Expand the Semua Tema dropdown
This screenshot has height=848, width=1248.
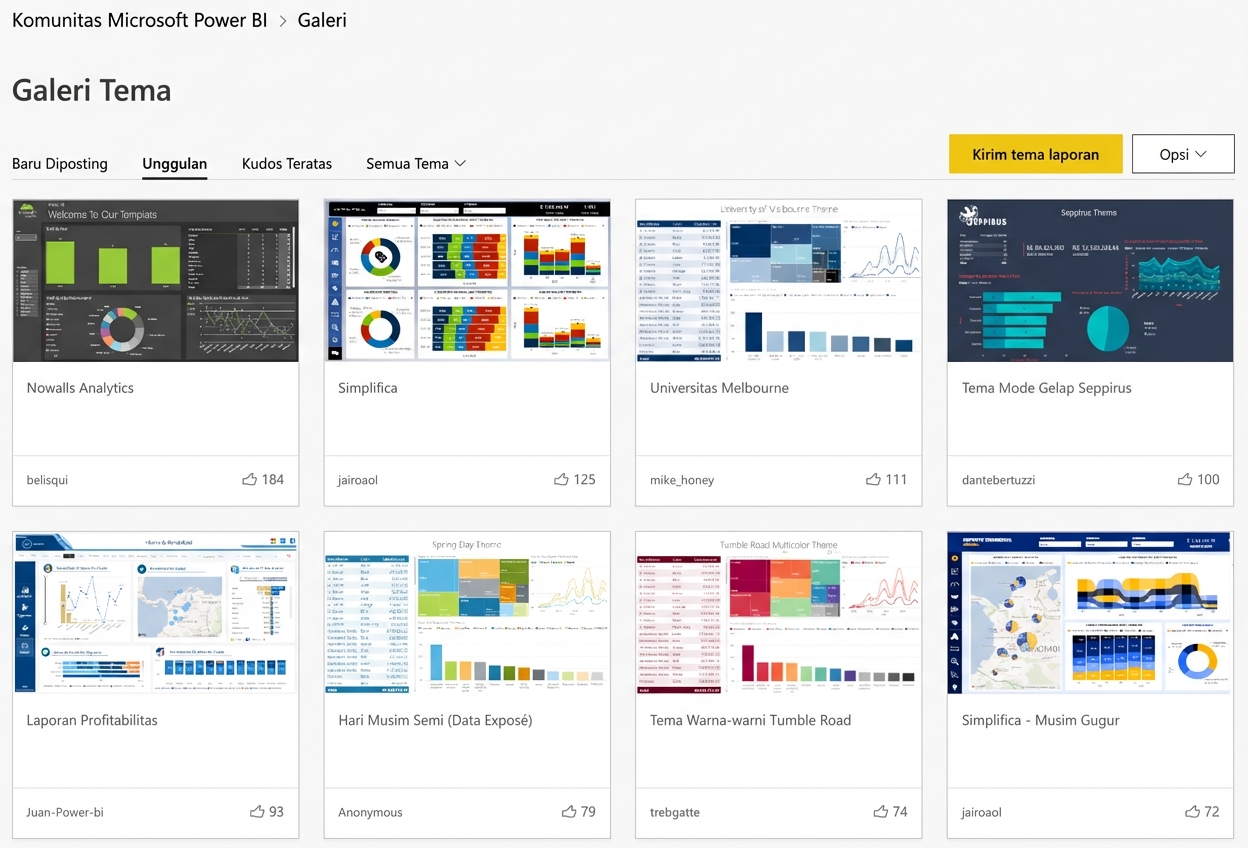416,164
